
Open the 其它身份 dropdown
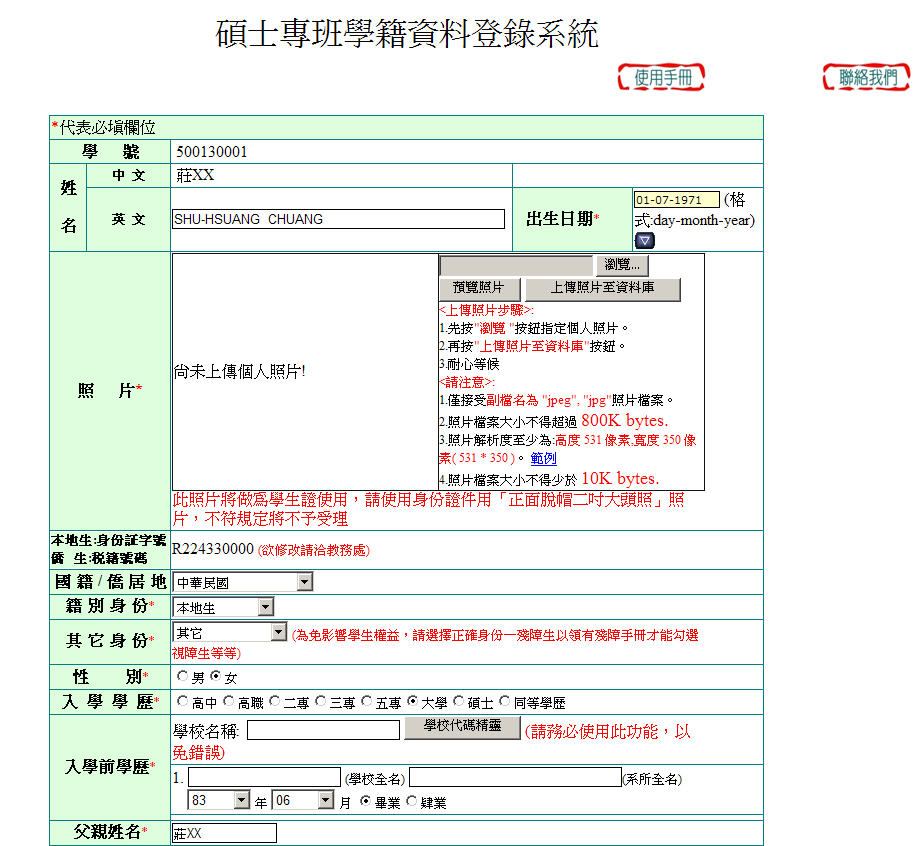[230, 633]
